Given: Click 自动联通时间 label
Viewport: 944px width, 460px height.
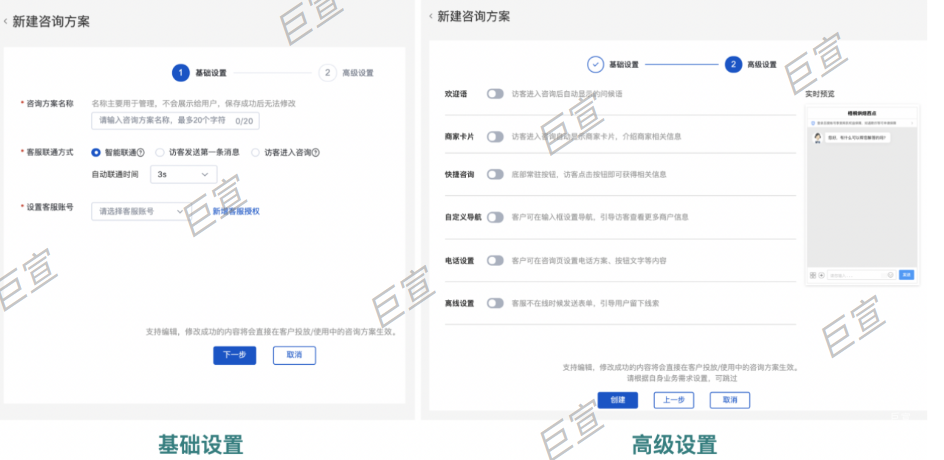Looking at the screenshot, I should pyautogui.click(x=114, y=175).
